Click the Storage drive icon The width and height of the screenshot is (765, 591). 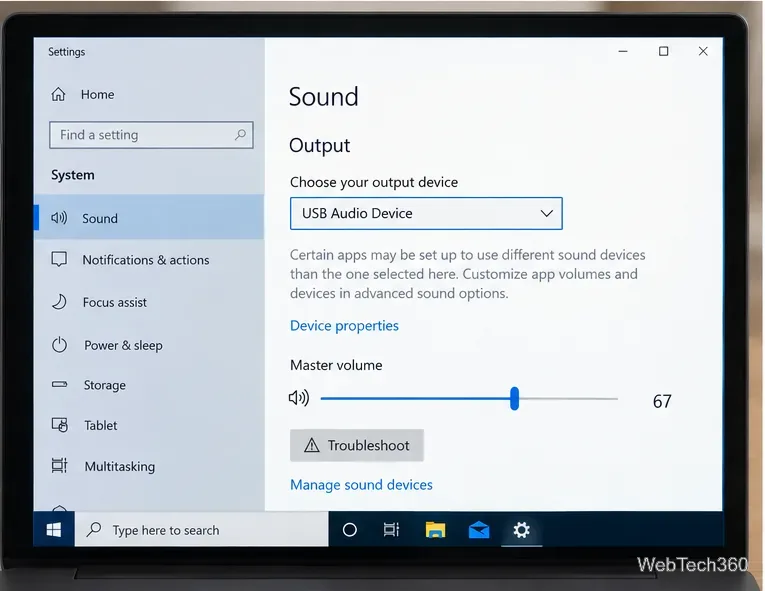pyautogui.click(x=60, y=385)
